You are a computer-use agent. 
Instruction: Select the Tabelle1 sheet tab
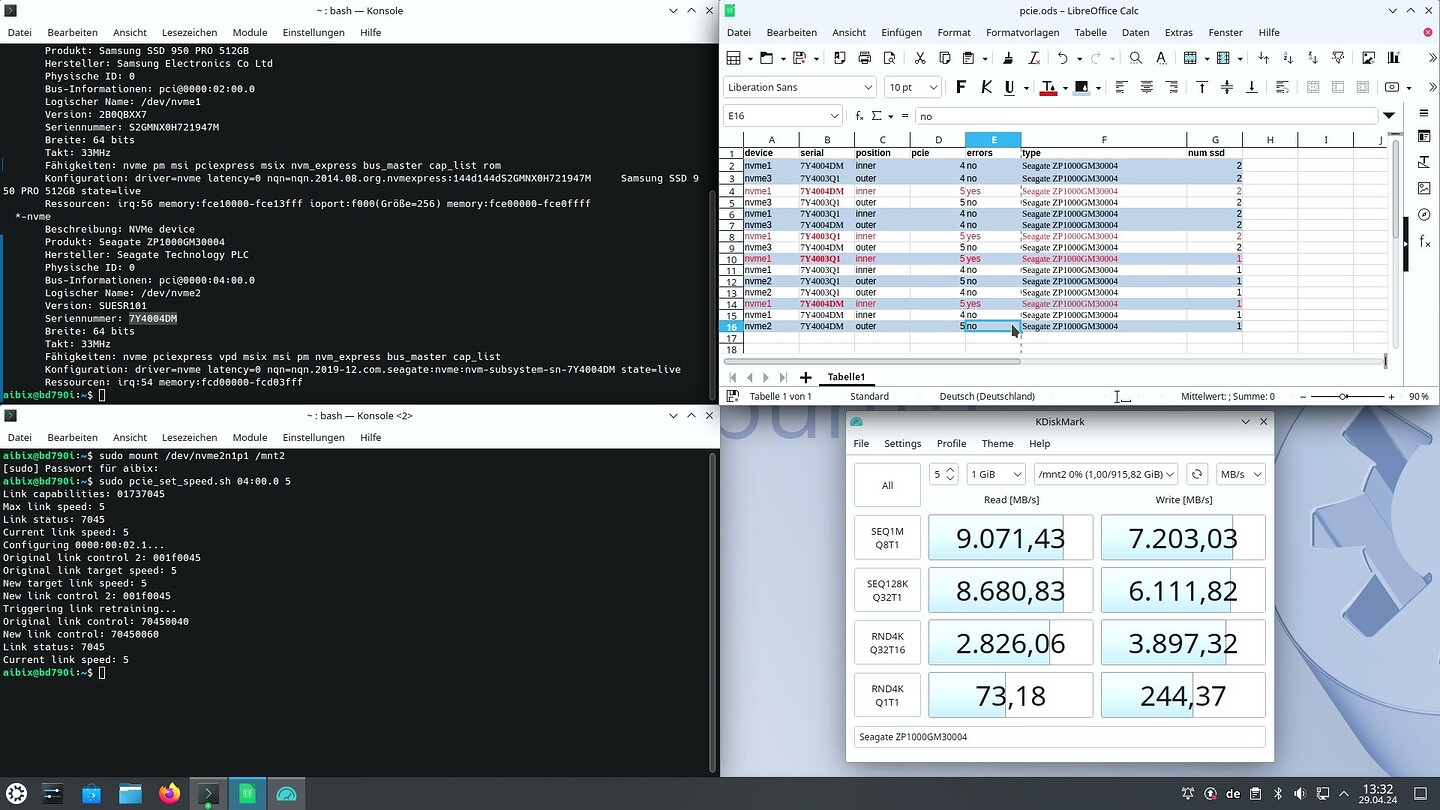tap(845, 377)
